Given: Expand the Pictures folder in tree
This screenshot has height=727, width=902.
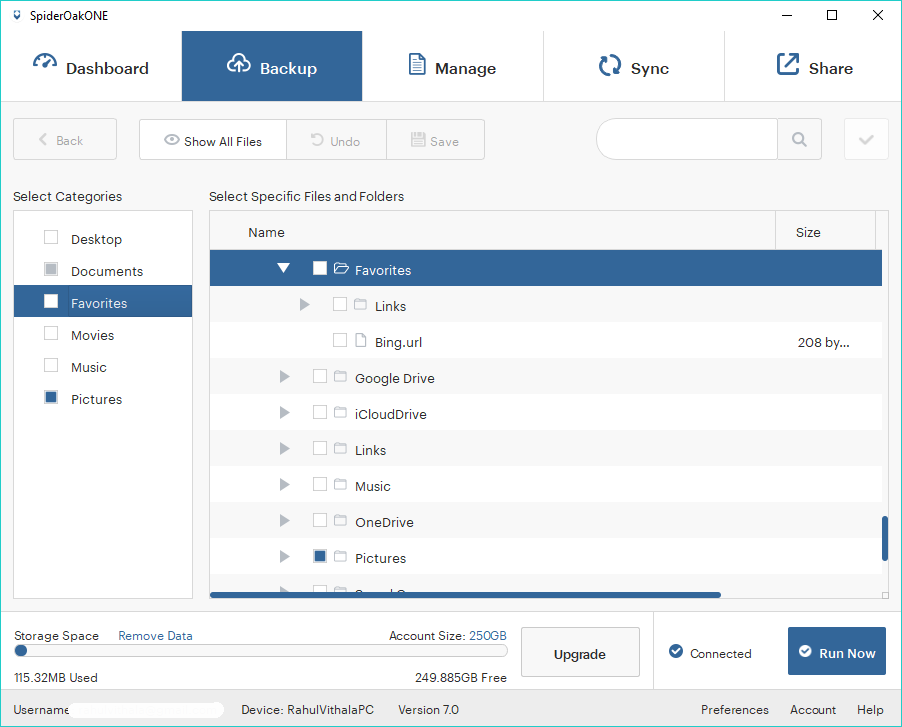Looking at the screenshot, I should (284, 557).
